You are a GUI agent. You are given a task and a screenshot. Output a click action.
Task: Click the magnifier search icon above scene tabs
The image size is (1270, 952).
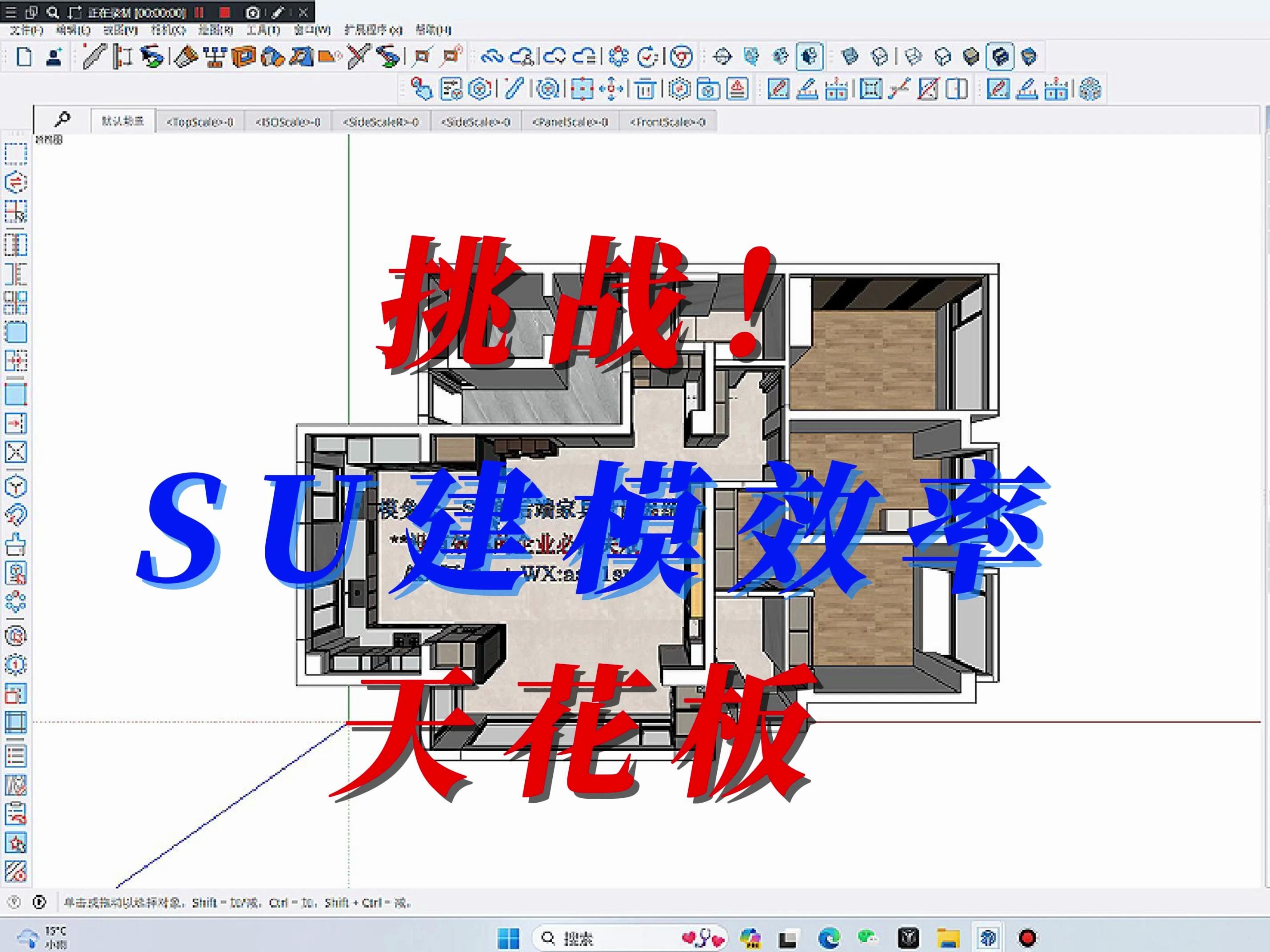63,120
